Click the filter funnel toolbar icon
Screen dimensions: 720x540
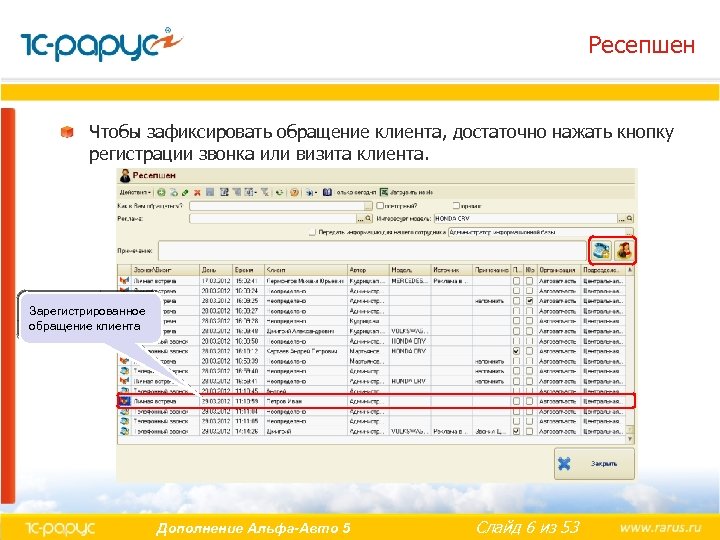(x=265, y=192)
